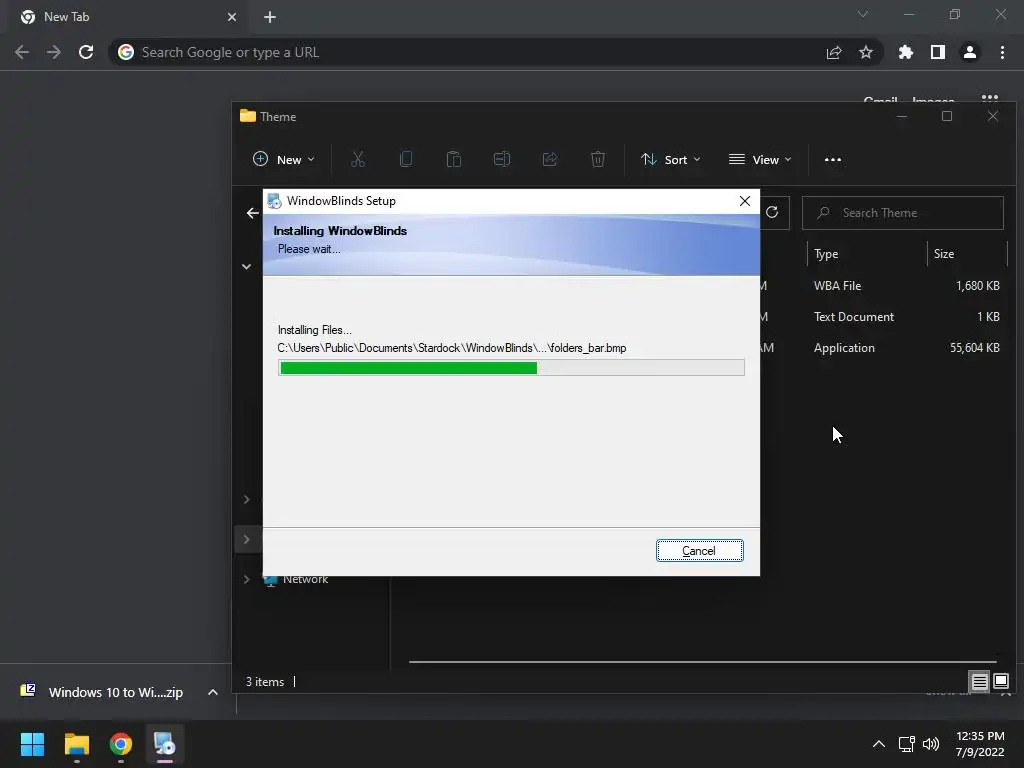The width and height of the screenshot is (1024, 768).
Task: Open Chrome from the taskbar
Action: pyautogui.click(x=121, y=744)
